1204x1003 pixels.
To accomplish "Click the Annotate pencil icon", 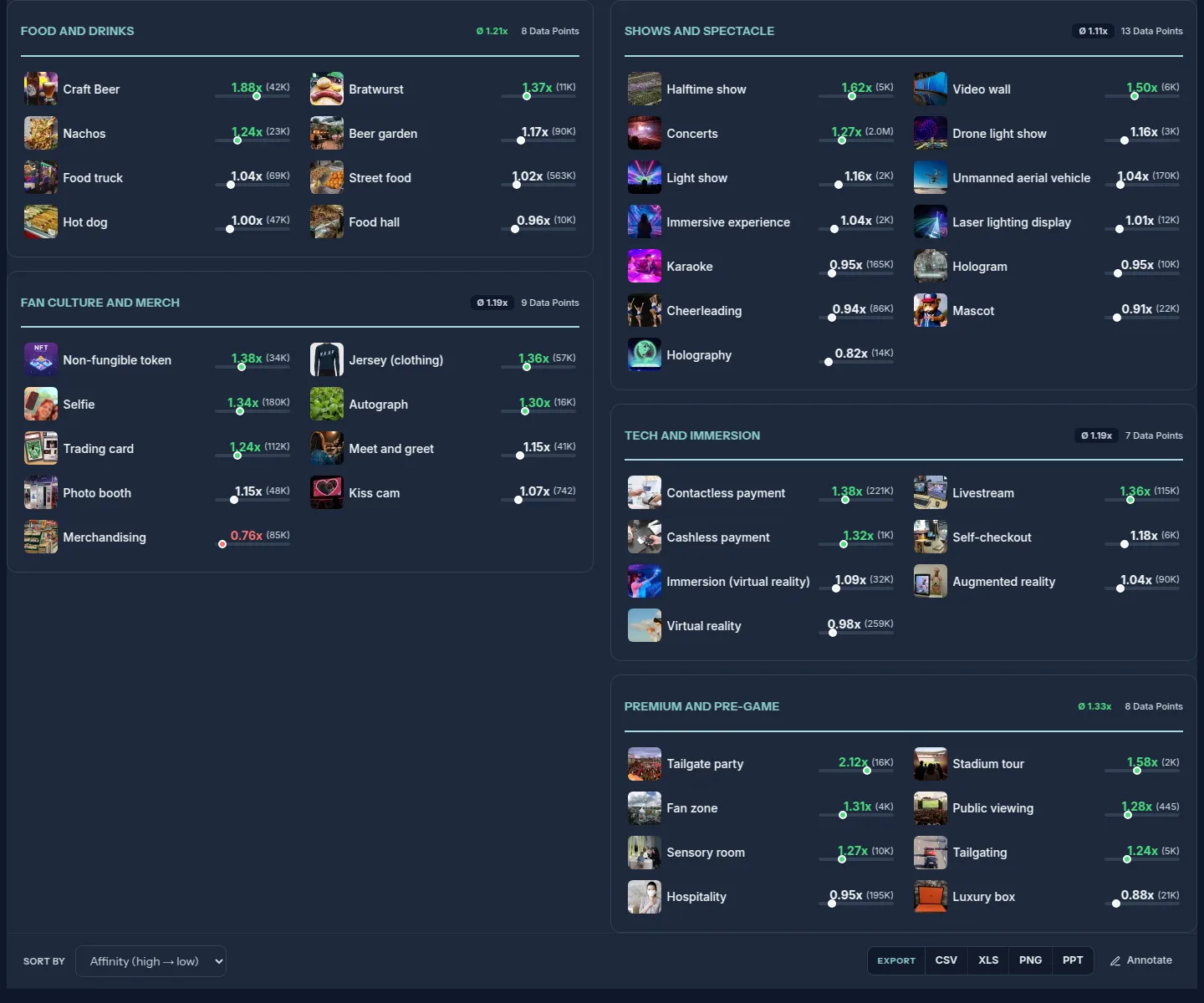I will coord(1115,960).
